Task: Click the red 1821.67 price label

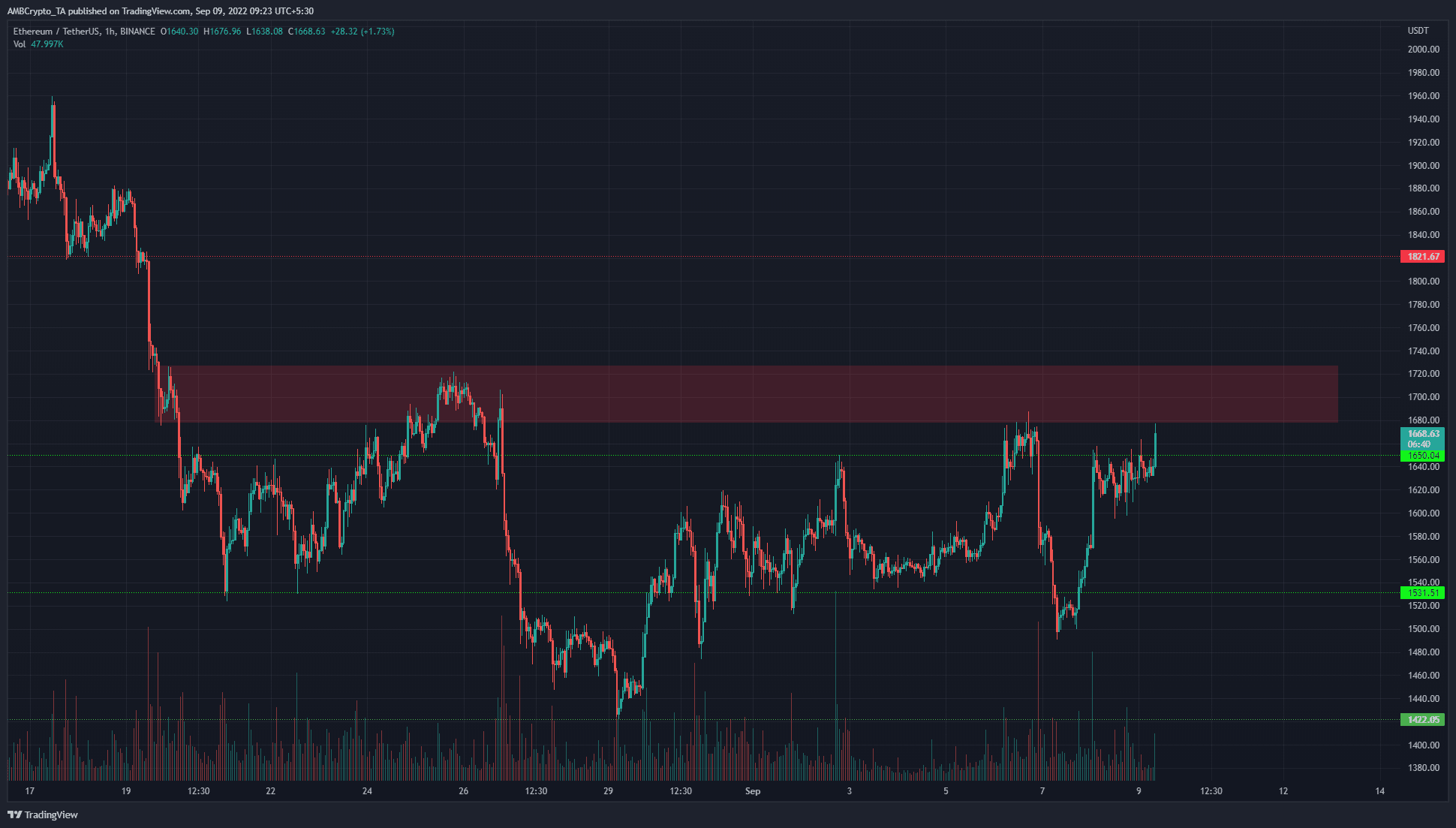Action: click(x=1422, y=257)
